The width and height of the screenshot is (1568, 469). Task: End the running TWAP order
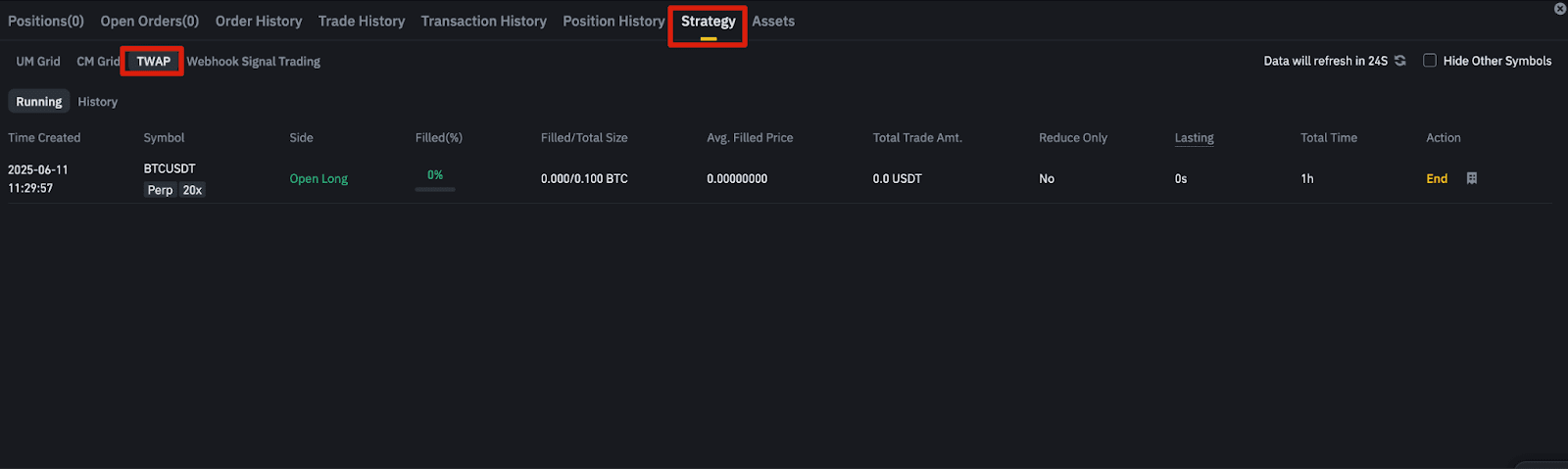(1437, 178)
